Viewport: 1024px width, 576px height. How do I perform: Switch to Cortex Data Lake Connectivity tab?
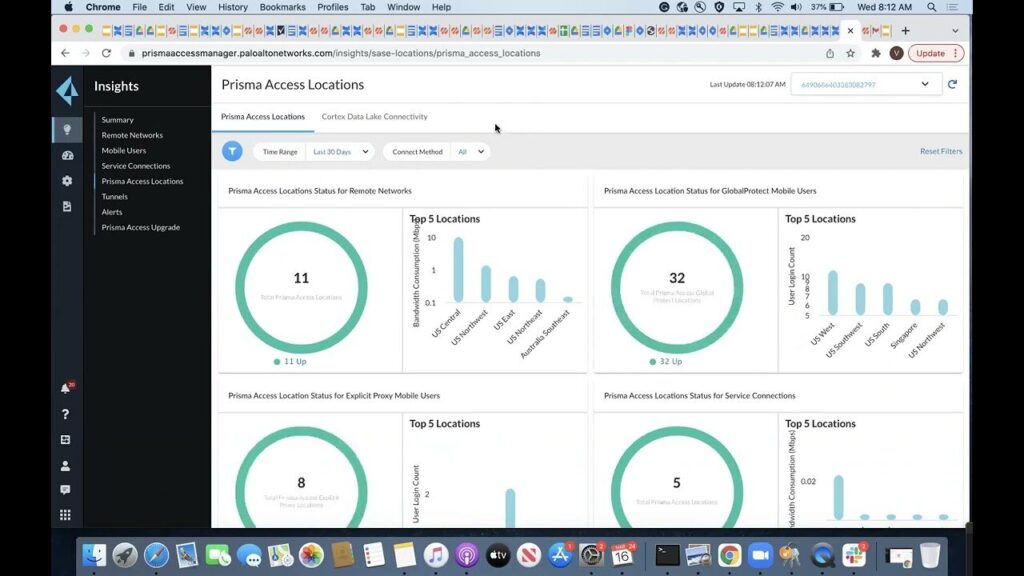pyautogui.click(x=374, y=116)
